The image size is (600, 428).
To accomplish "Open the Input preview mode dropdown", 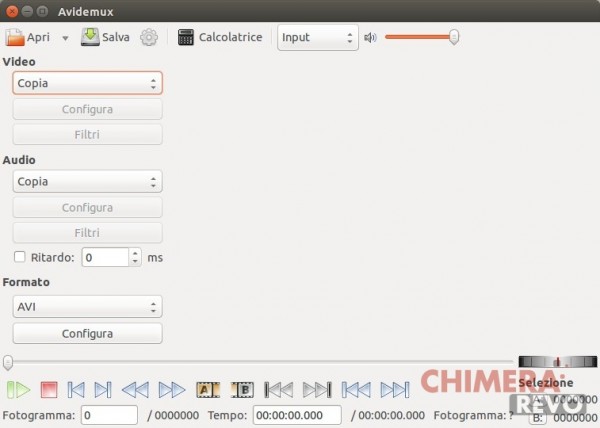I will point(318,37).
